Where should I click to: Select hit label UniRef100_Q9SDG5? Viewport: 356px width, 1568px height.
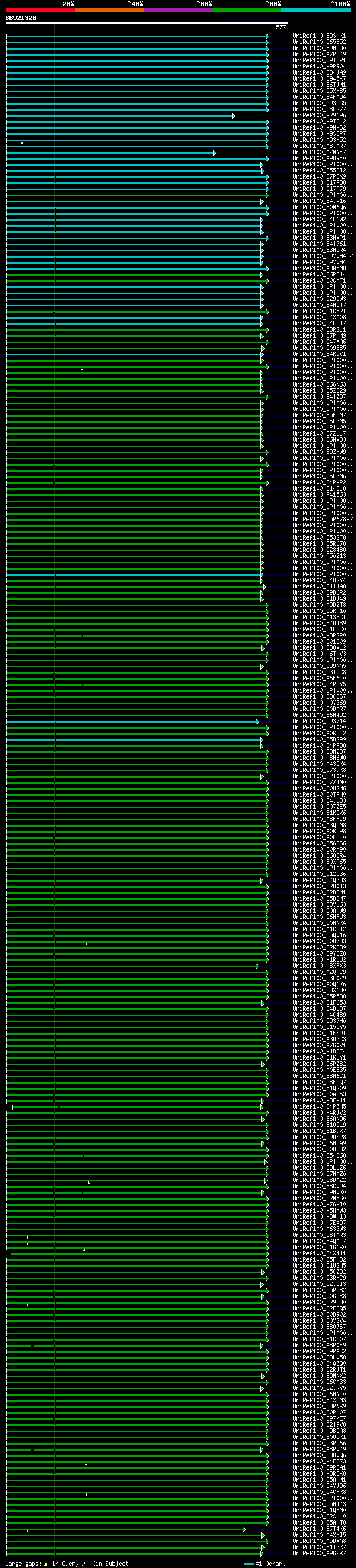(319, 103)
